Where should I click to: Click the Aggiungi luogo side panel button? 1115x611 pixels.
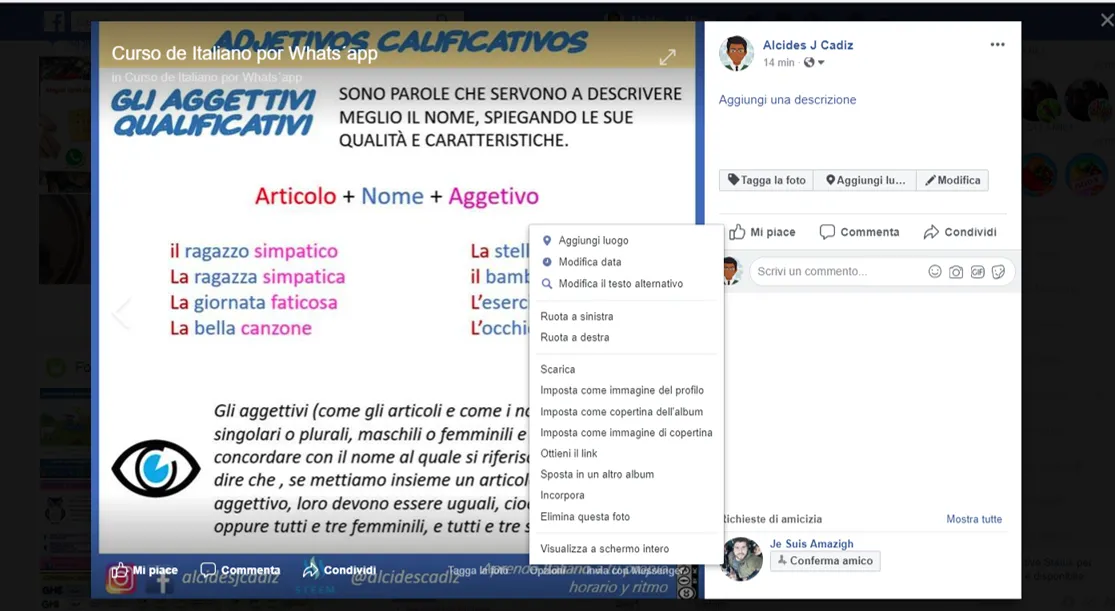tap(865, 180)
